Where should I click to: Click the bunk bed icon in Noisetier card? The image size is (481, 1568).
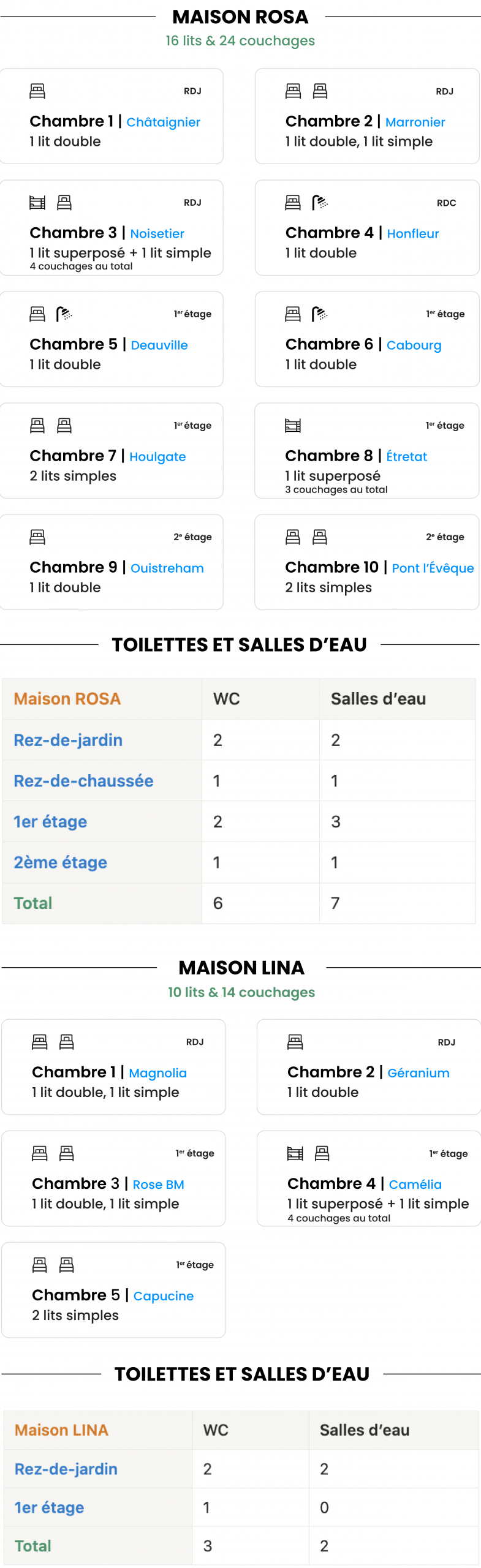[37, 203]
